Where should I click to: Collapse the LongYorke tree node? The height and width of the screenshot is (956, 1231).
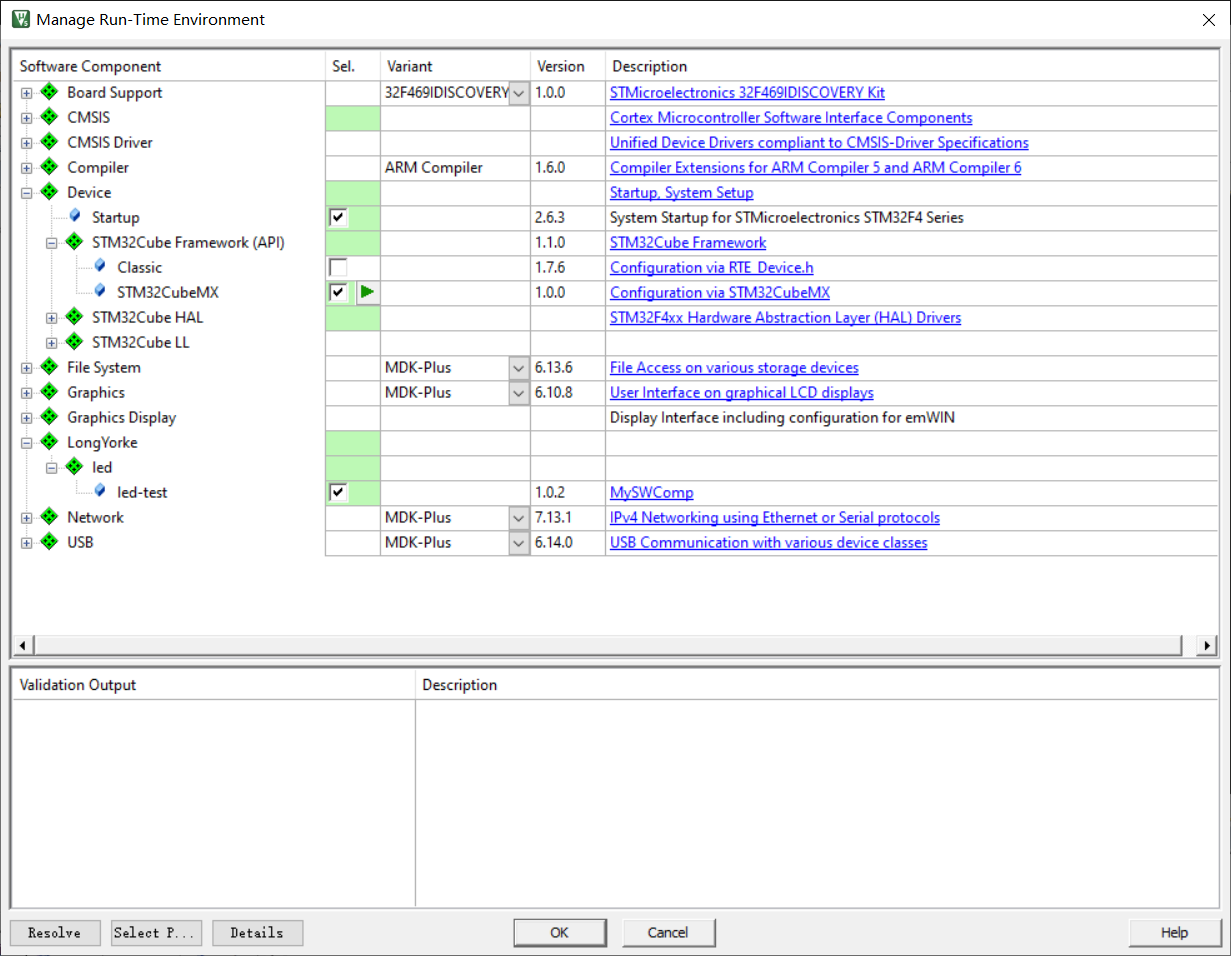27,443
